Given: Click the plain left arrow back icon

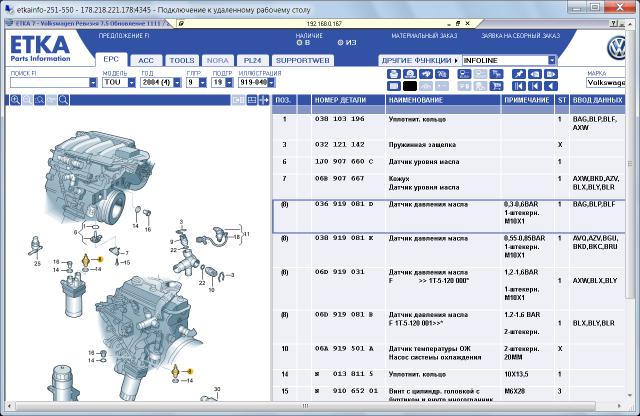Looking at the screenshot, I should (551, 86).
